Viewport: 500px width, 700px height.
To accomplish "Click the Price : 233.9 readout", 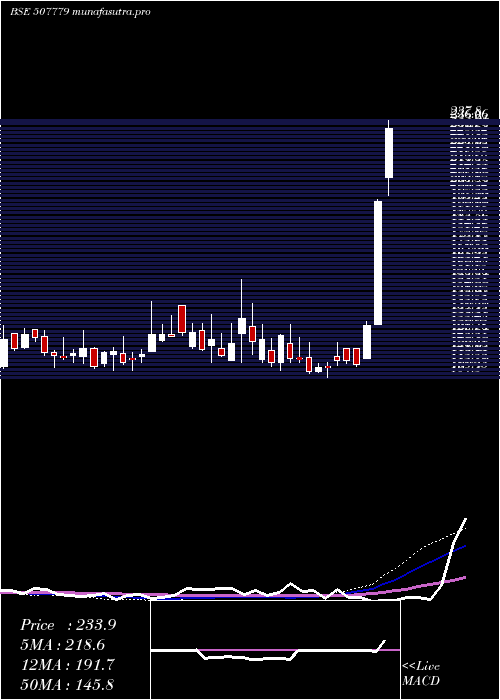I will 68,625.
